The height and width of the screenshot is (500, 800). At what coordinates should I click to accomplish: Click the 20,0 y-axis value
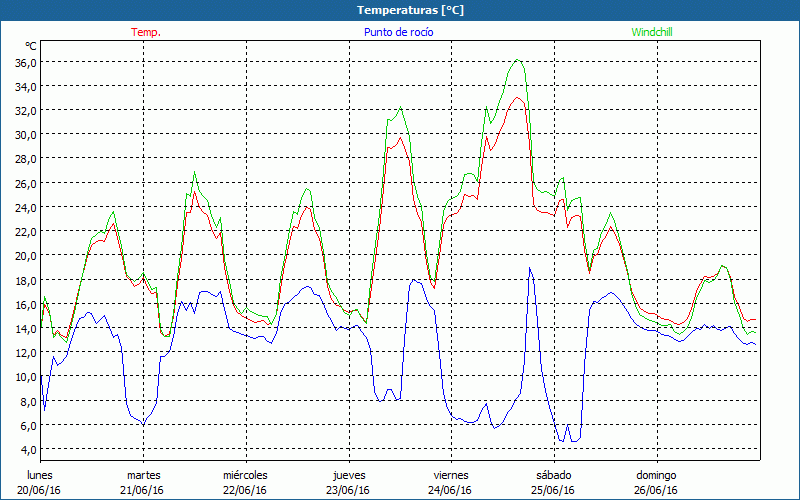click(26, 256)
